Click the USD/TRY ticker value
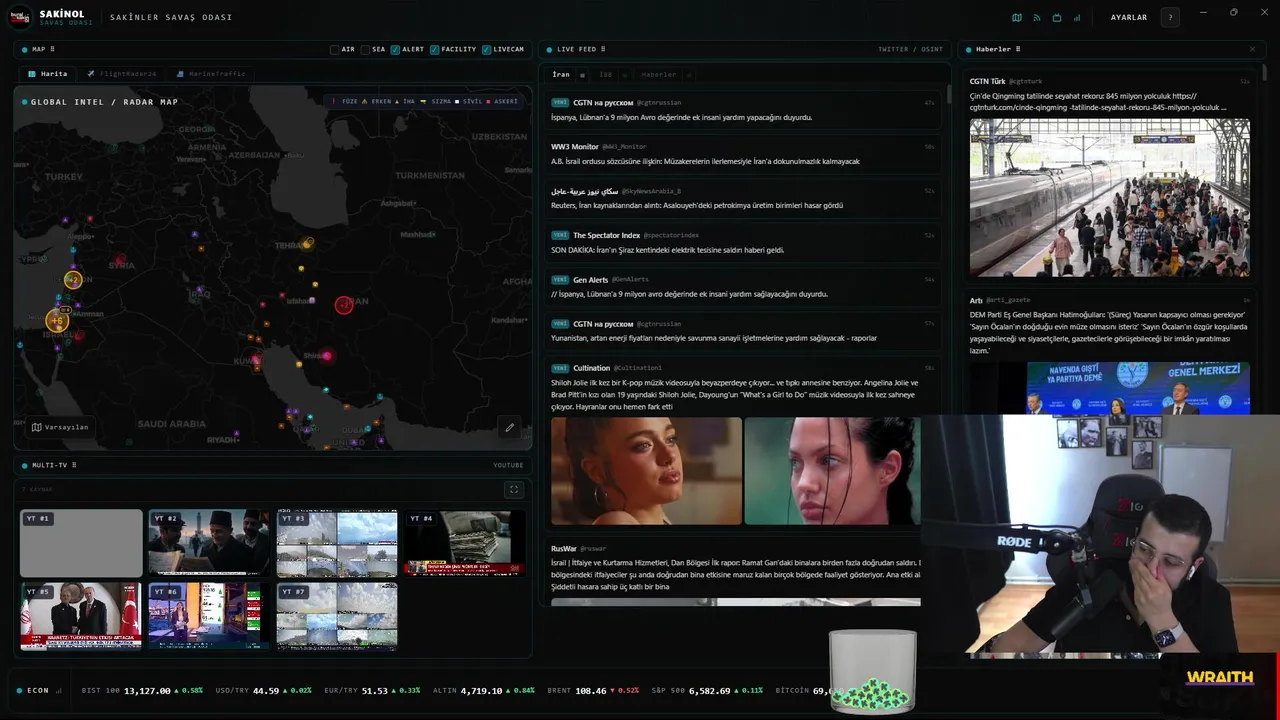Image resolution: width=1280 pixels, height=720 pixels. pos(266,691)
